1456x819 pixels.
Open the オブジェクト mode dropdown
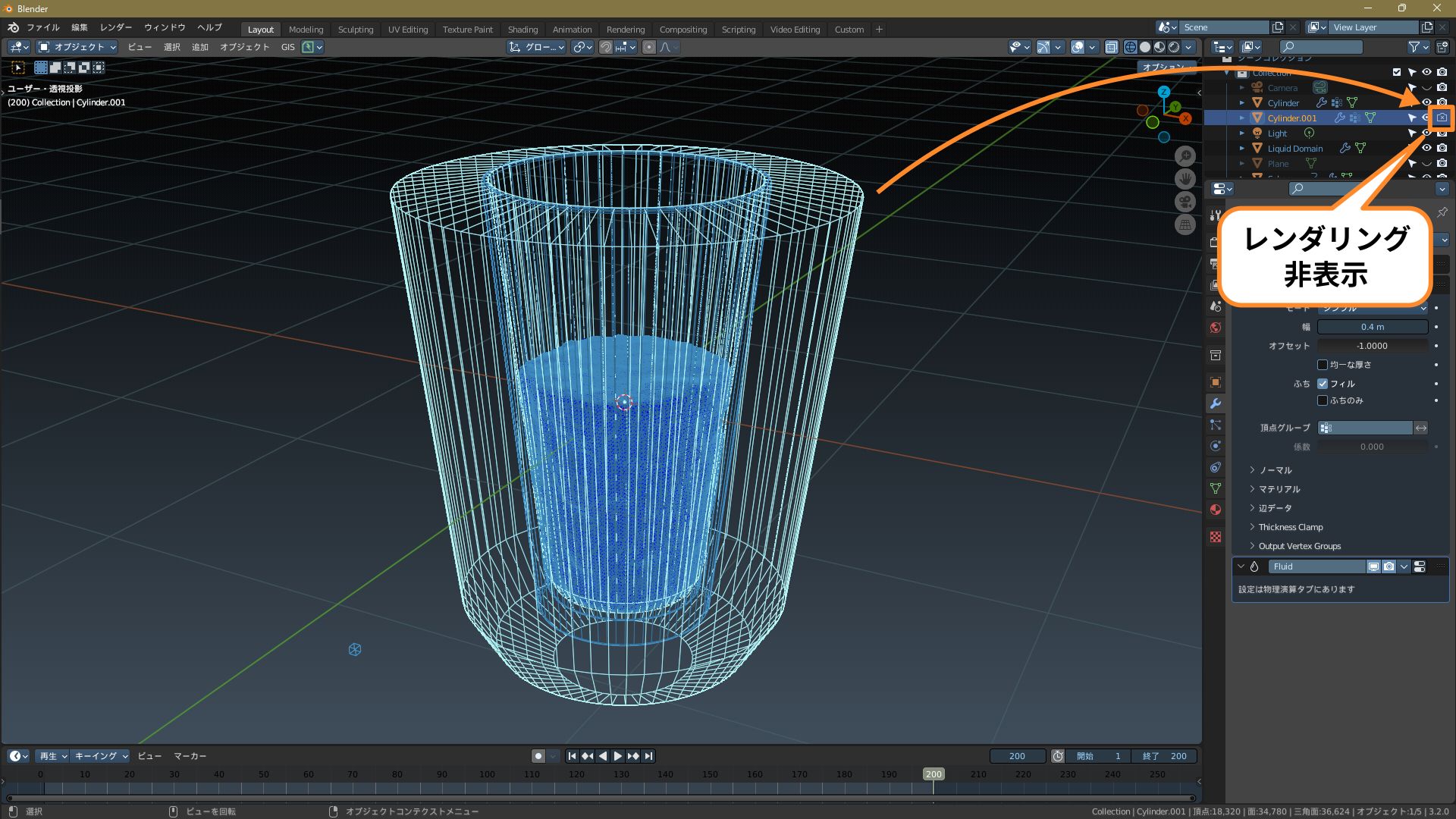77,47
